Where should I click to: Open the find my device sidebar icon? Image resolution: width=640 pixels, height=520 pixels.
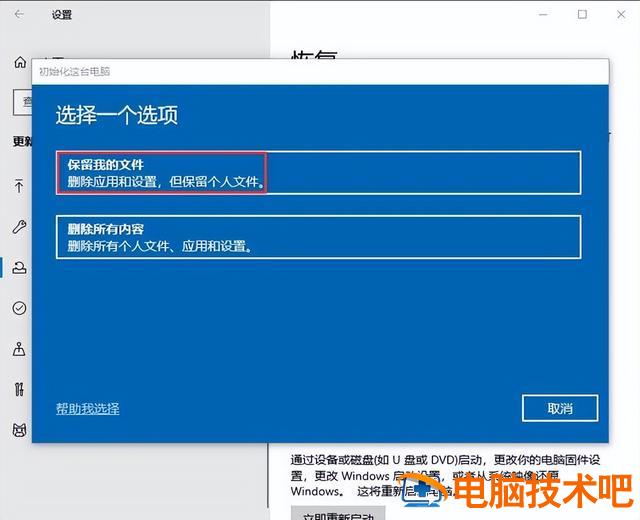(19, 349)
